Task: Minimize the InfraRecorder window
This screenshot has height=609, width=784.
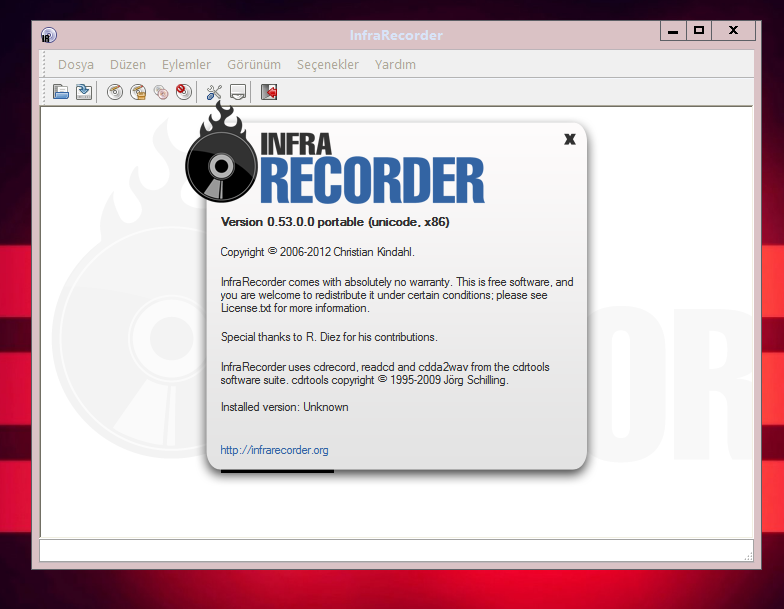Action: pos(673,31)
